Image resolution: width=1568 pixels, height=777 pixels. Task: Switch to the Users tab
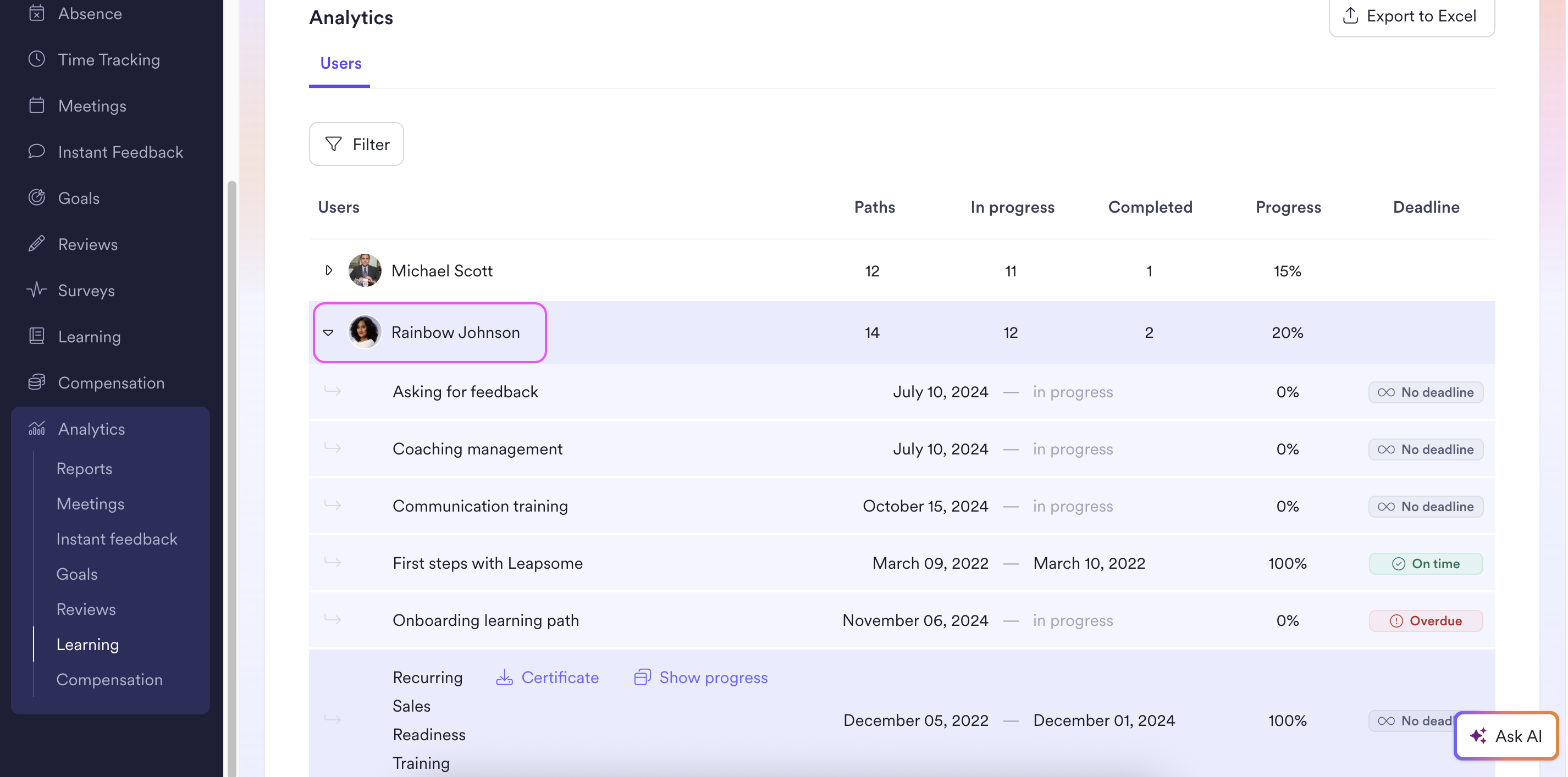pyautogui.click(x=340, y=63)
